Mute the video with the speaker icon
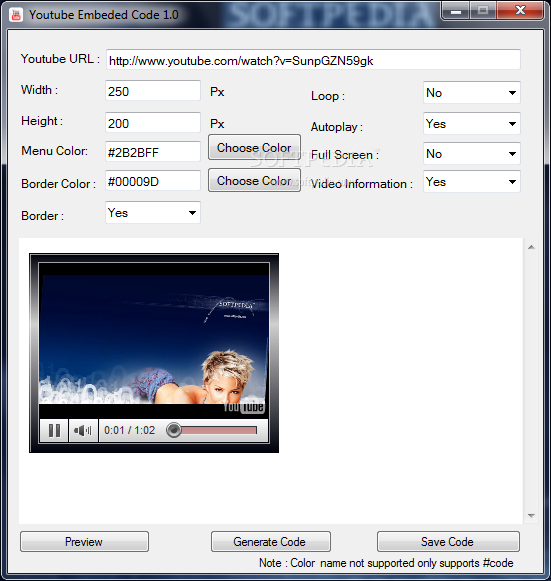The image size is (551, 581). click(83, 431)
